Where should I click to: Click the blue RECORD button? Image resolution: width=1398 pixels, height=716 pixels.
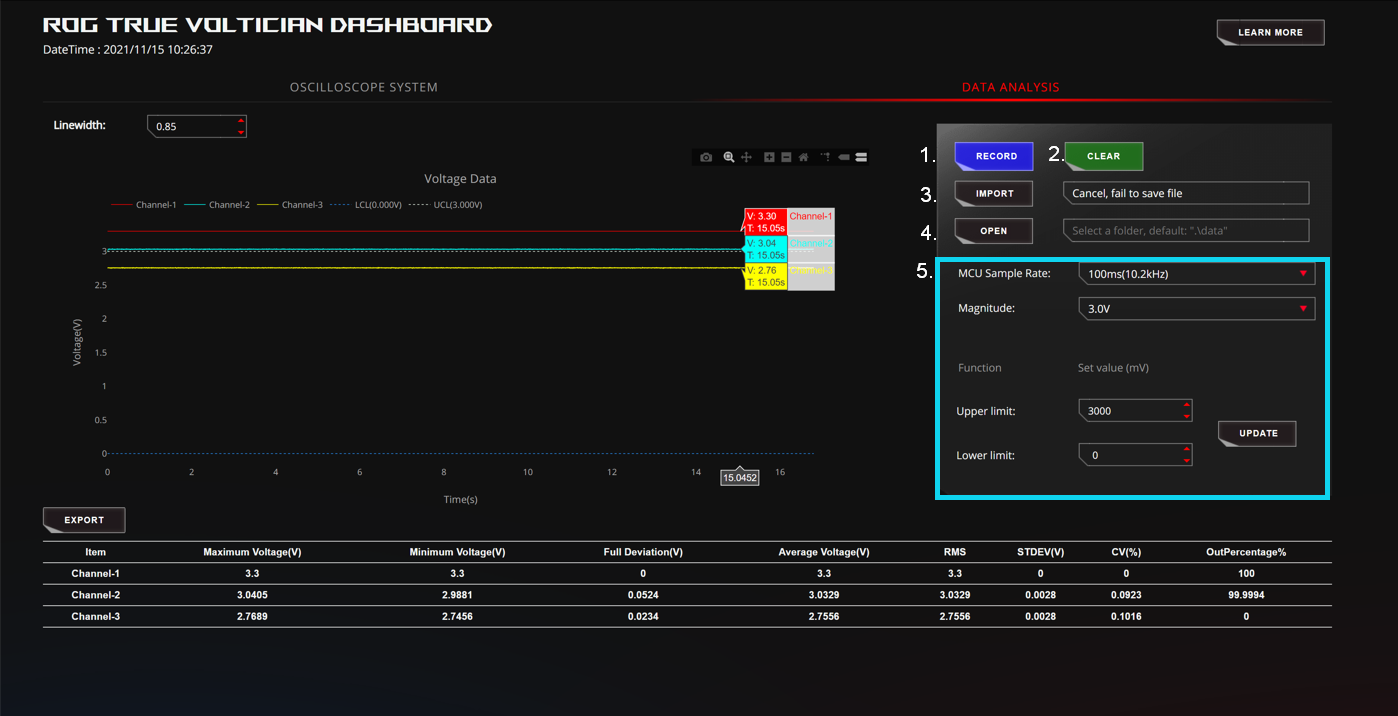tap(996, 156)
